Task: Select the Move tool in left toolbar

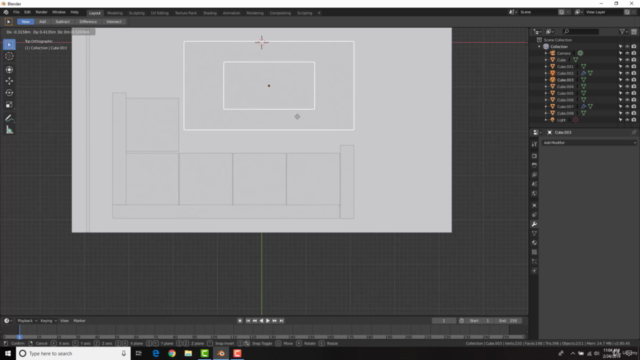Action: click(x=9, y=81)
